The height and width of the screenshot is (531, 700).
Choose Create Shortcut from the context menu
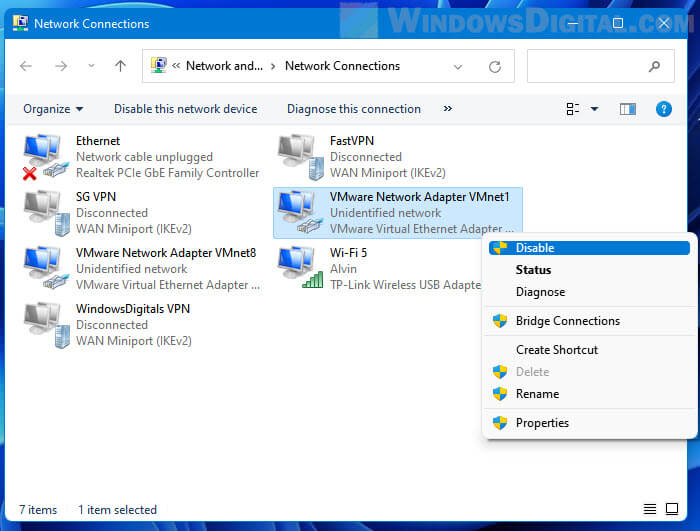tap(589, 350)
